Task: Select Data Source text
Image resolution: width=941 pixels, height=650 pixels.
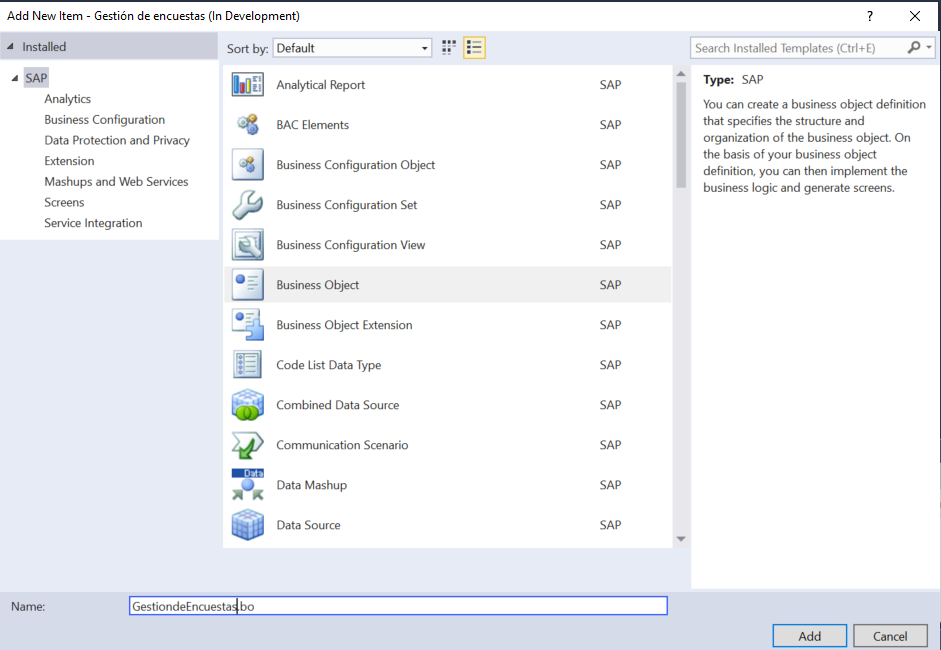Action: pos(308,525)
